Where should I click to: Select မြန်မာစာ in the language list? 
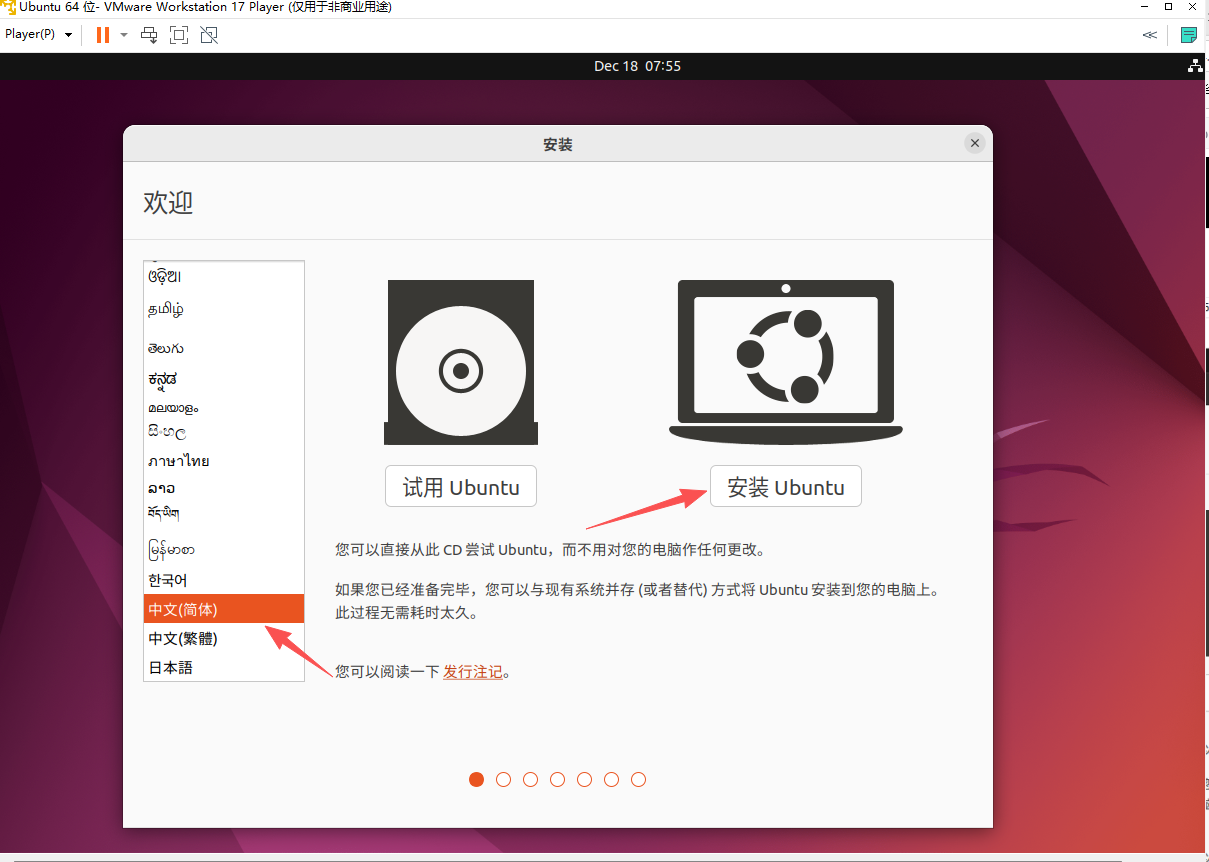(x=224, y=549)
